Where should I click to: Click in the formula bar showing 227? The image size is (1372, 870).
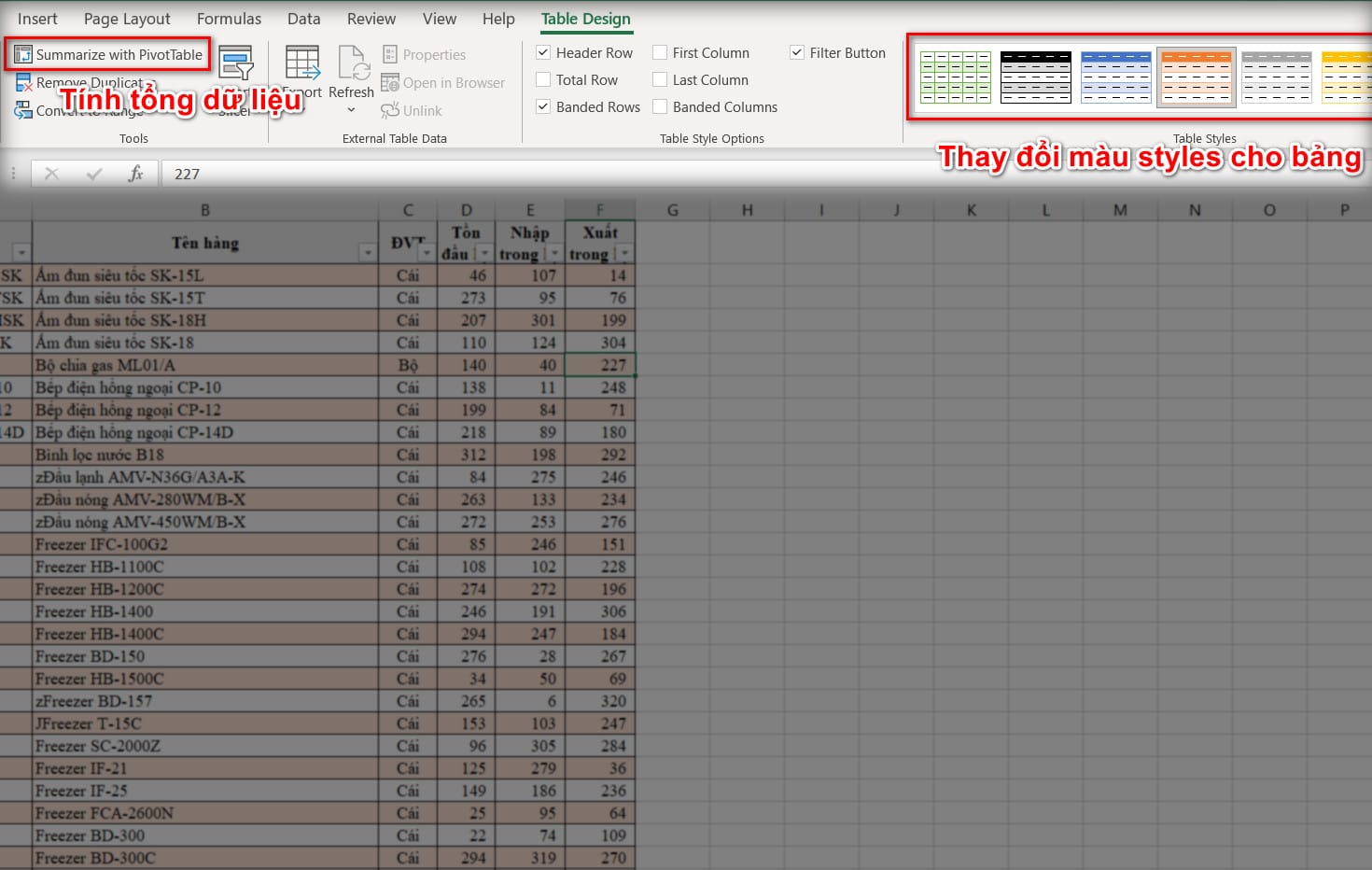[x=765, y=174]
